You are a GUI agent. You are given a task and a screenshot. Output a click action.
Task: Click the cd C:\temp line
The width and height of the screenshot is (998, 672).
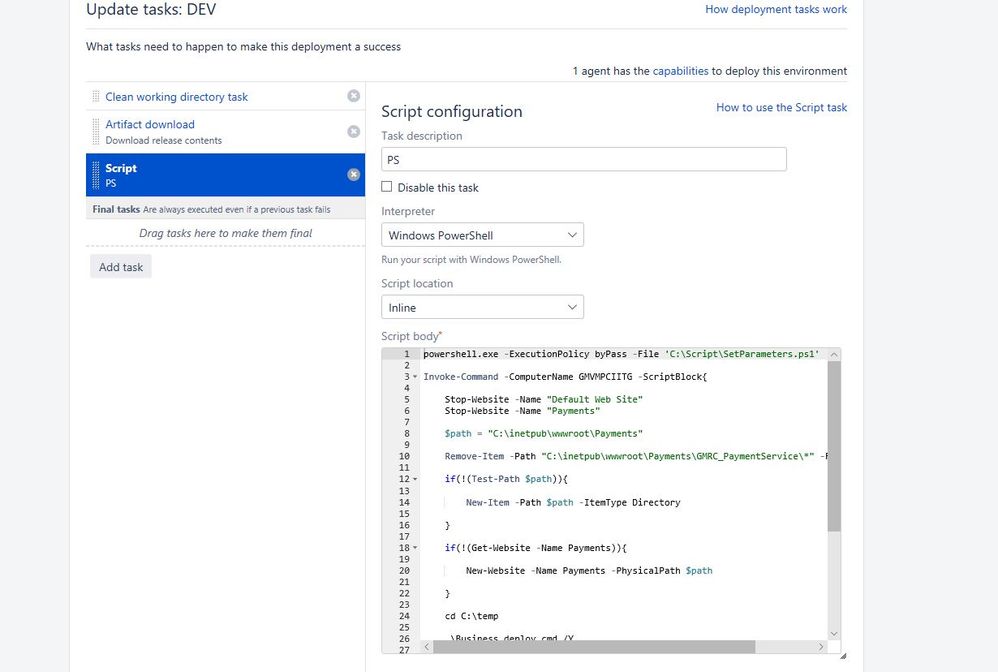click(x=472, y=616)
